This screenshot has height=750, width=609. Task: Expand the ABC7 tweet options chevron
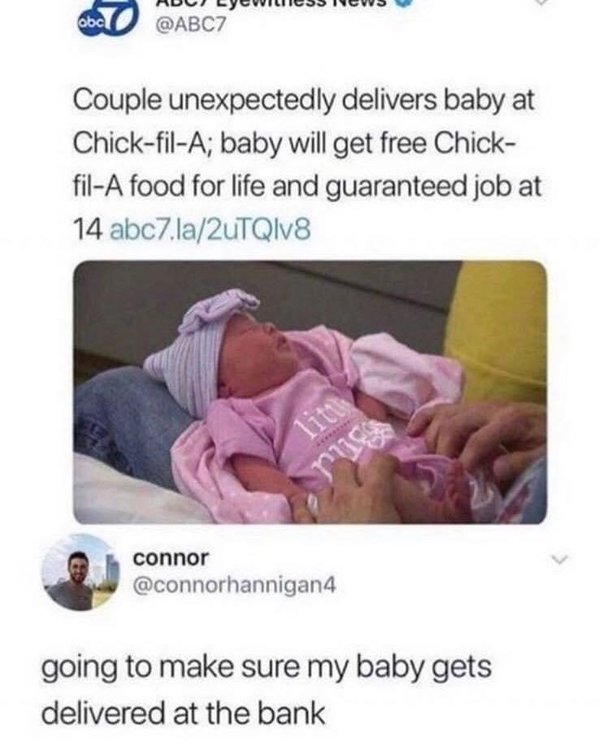point(541,3)
